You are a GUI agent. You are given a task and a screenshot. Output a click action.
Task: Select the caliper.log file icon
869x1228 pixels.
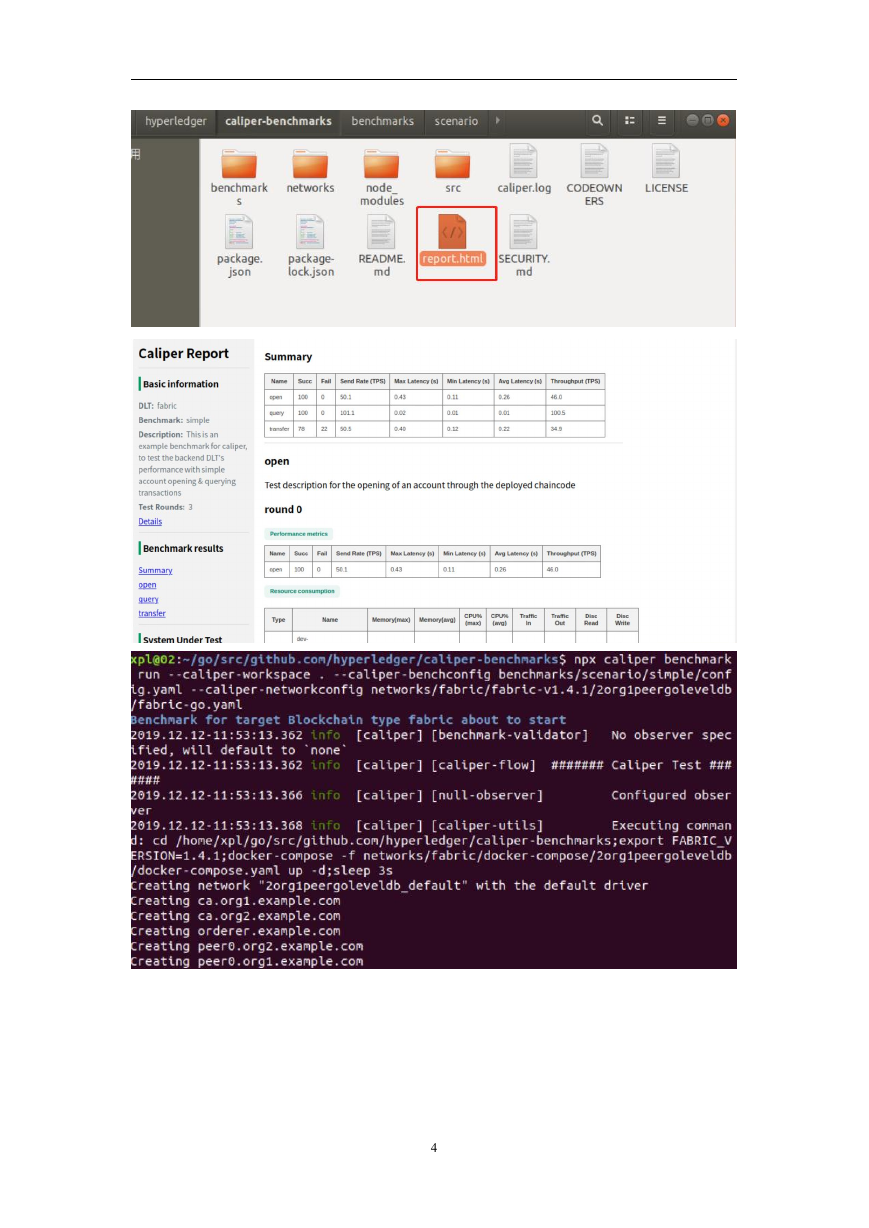point(524,161)
